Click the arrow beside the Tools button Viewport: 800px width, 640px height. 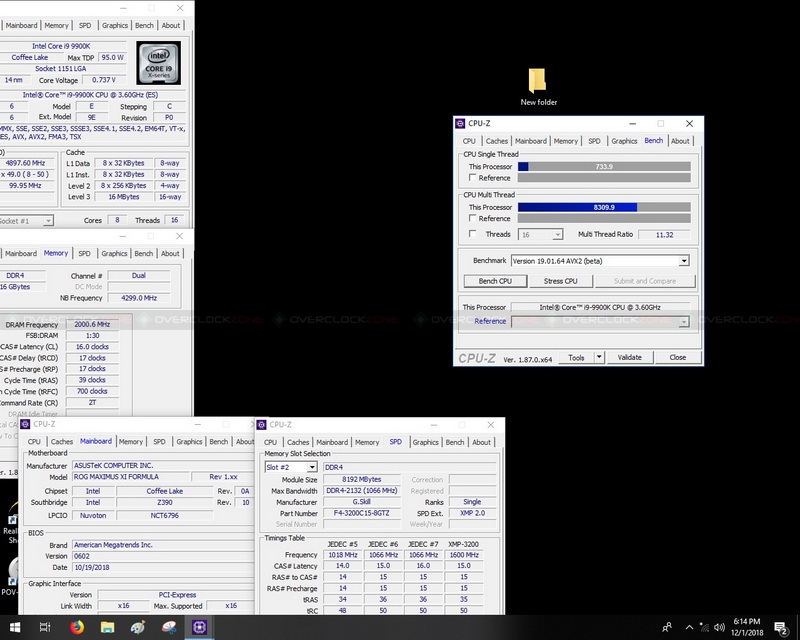600,357
